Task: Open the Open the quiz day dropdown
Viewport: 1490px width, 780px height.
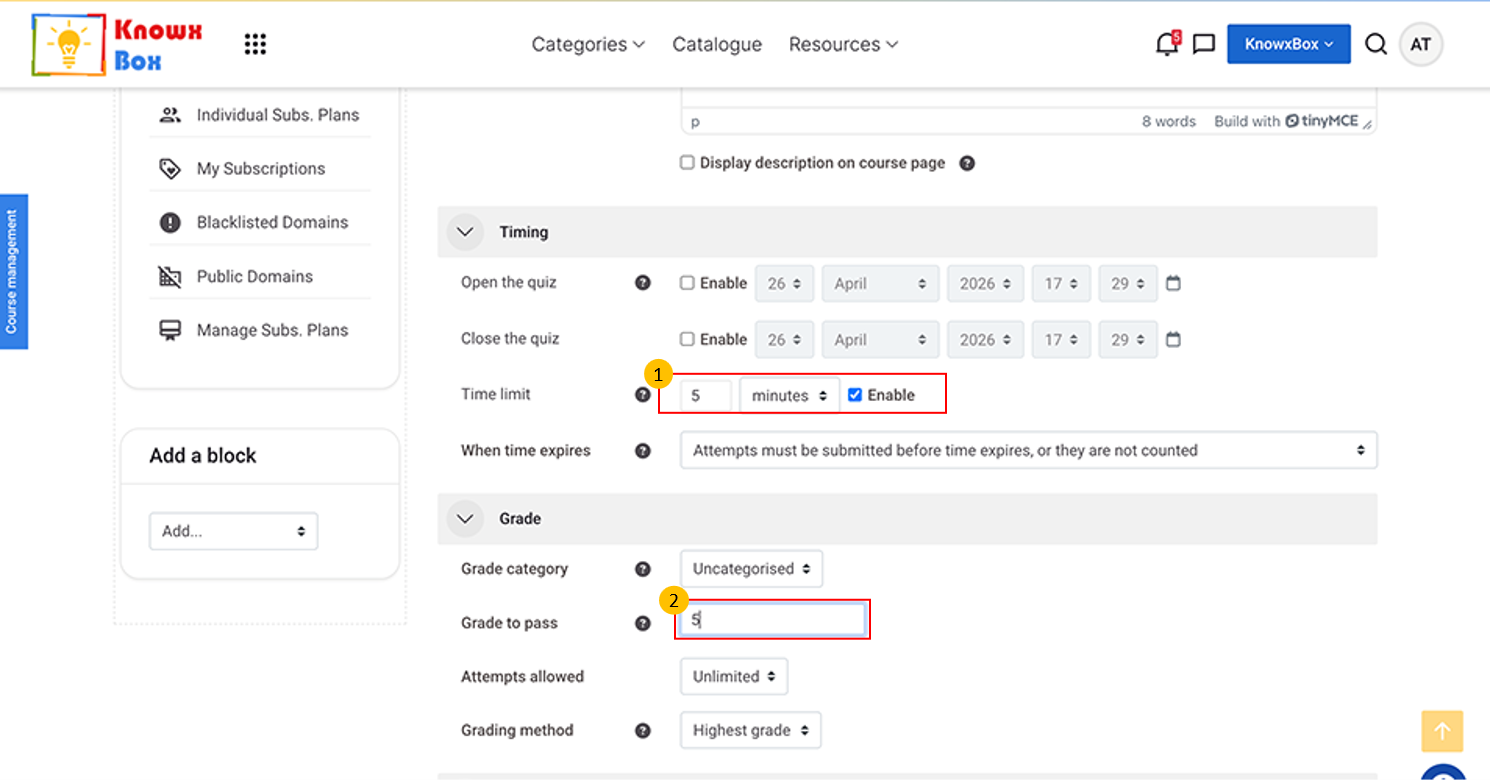Action: click(x=785, y=283)
